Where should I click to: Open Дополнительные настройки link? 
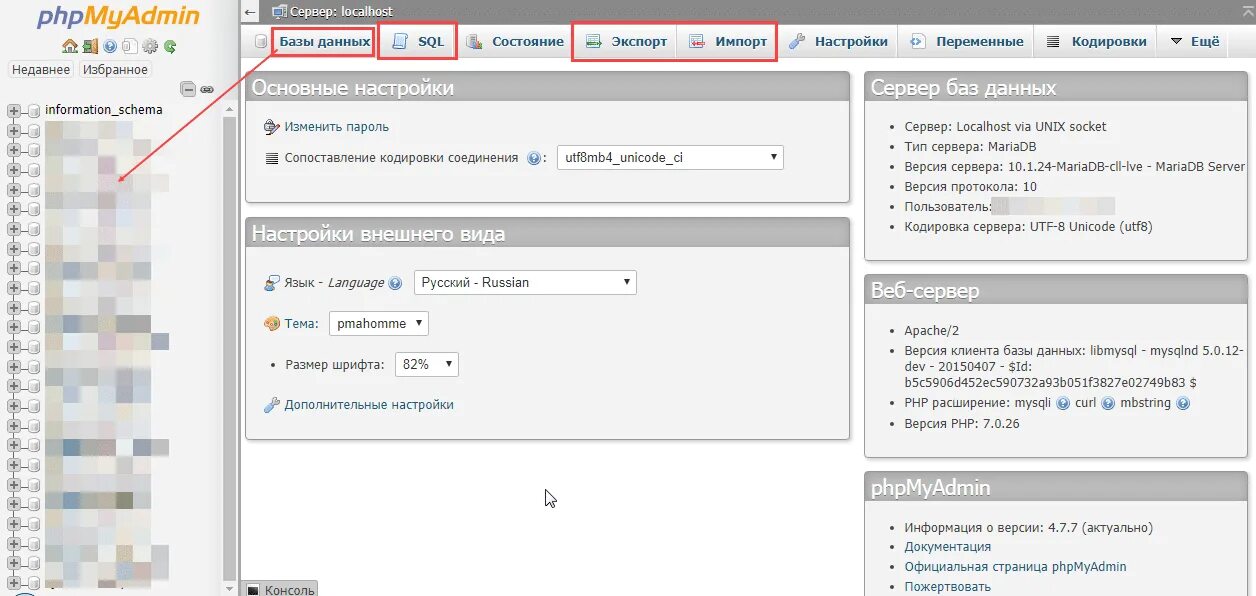[x=369, y=405]
